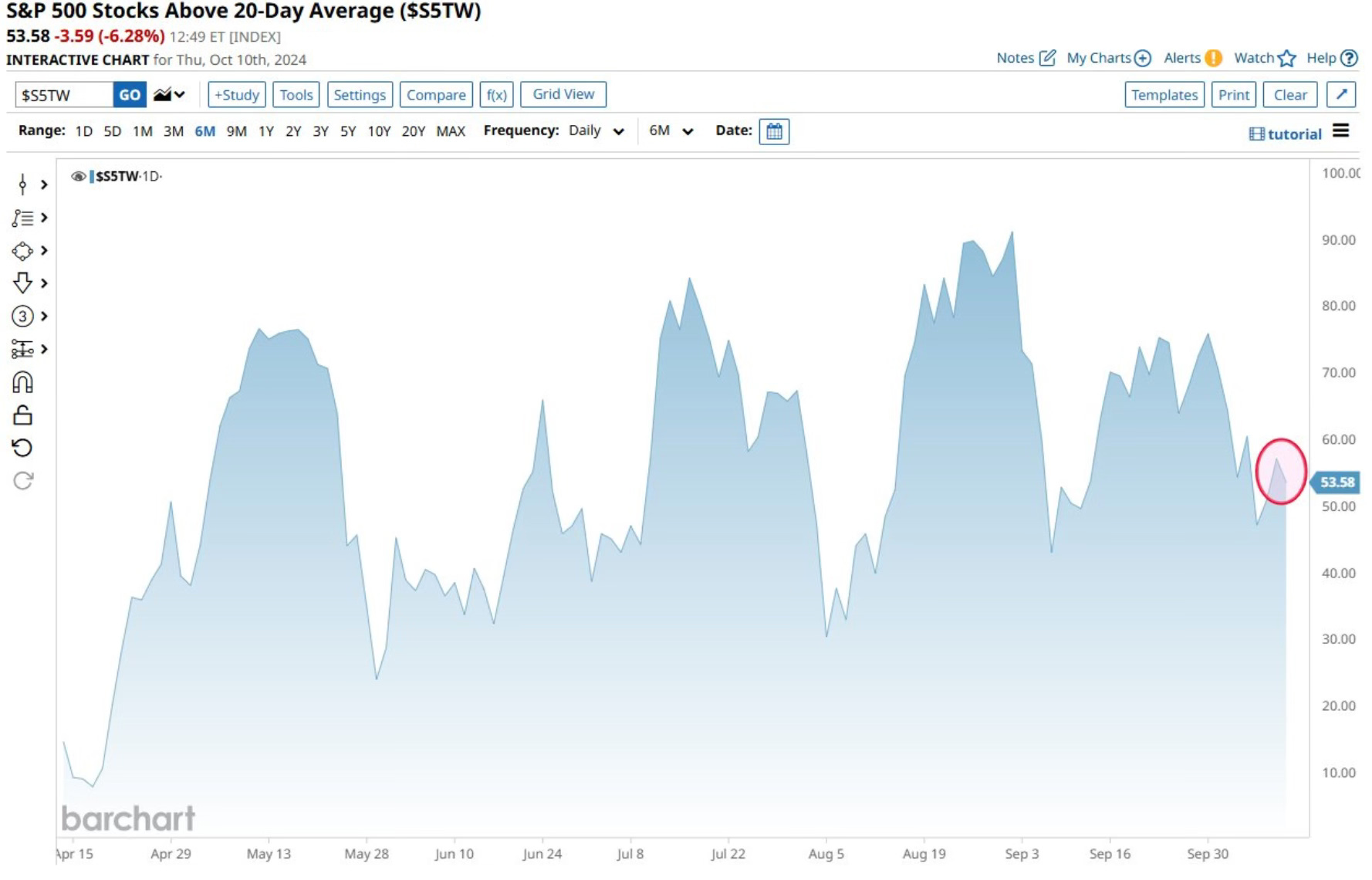Viewport: 1372px width, 880px height.
Task: Select the measurement levels tool icon
Action: 22,350
